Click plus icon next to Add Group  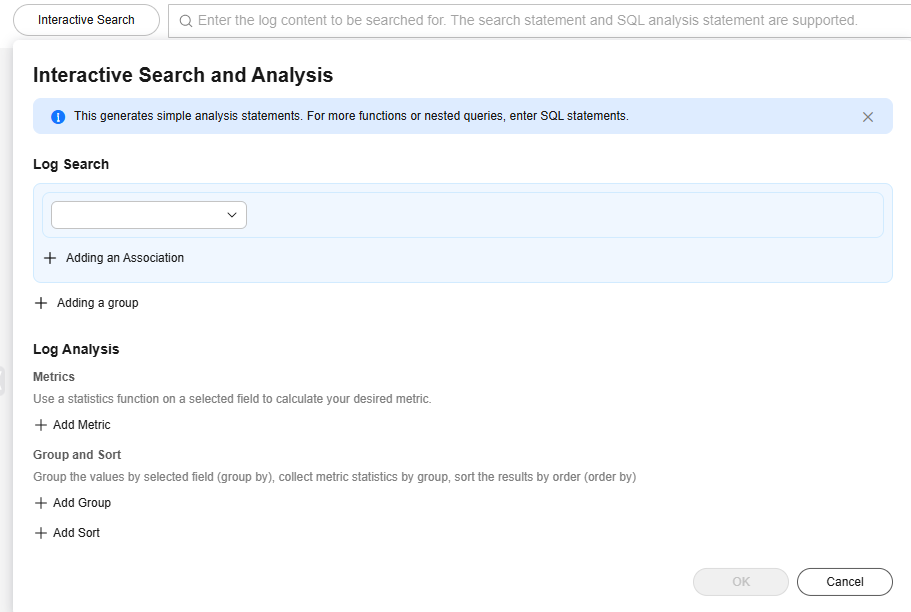41,503
